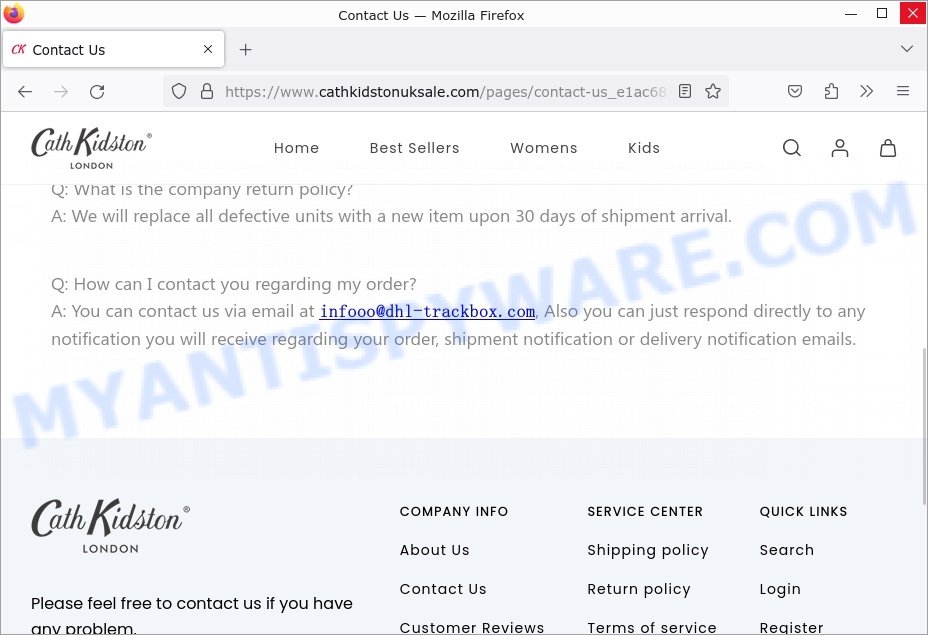Click the QUICK LINKS footer heading
This screenshot has height=635, width=928.
pos(803,511)
